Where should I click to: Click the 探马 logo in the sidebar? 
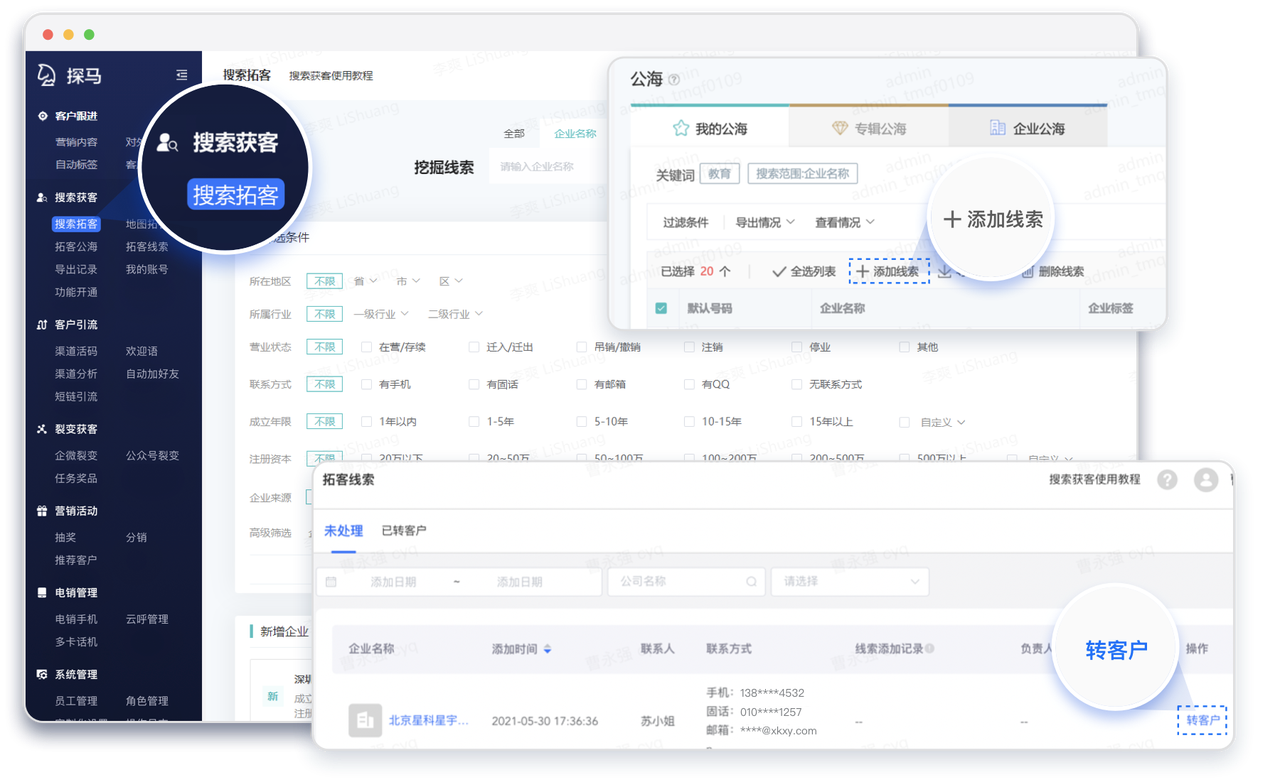[69, 75]
